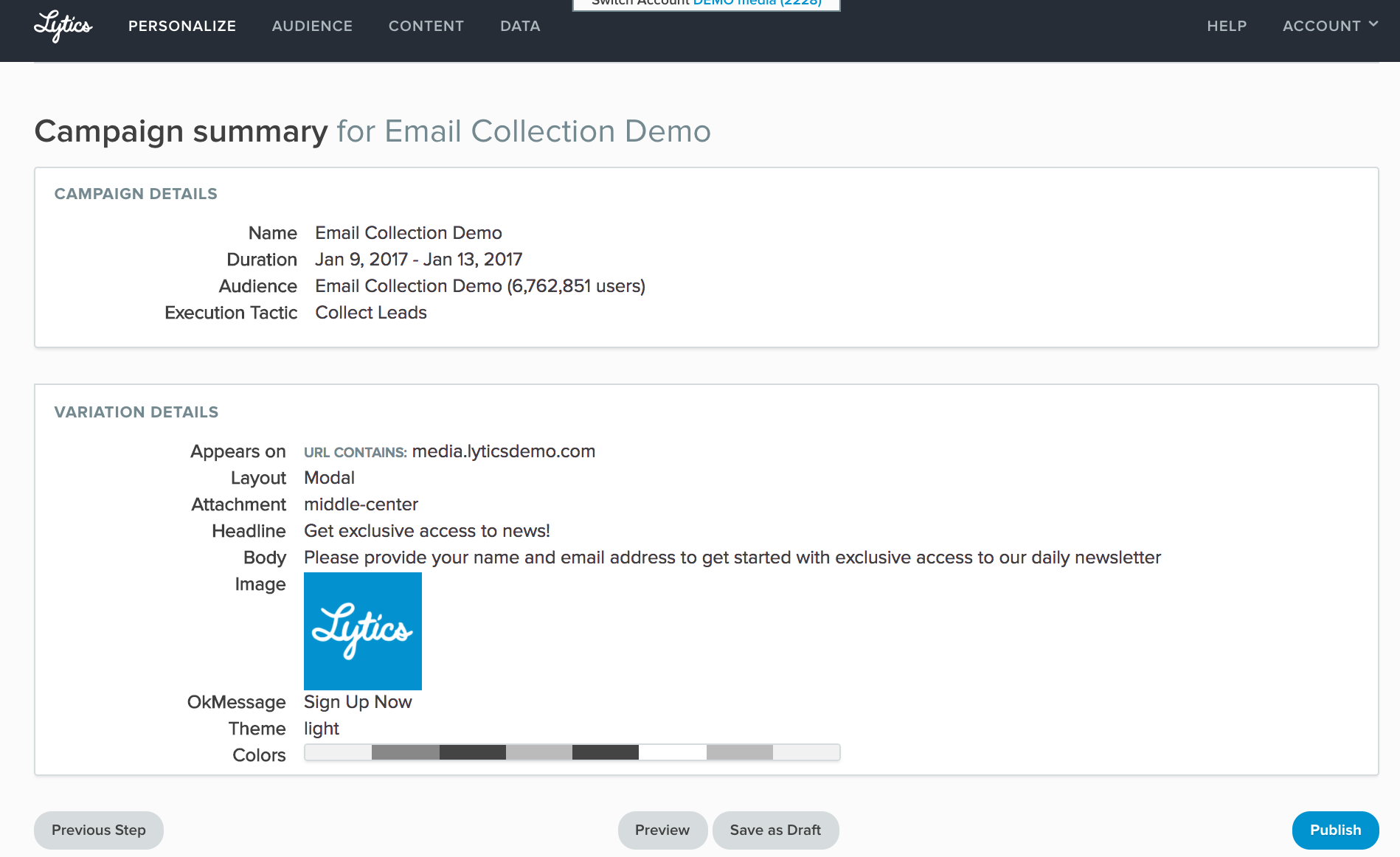Select the third dark charcoal color swatch

[473, 752]
